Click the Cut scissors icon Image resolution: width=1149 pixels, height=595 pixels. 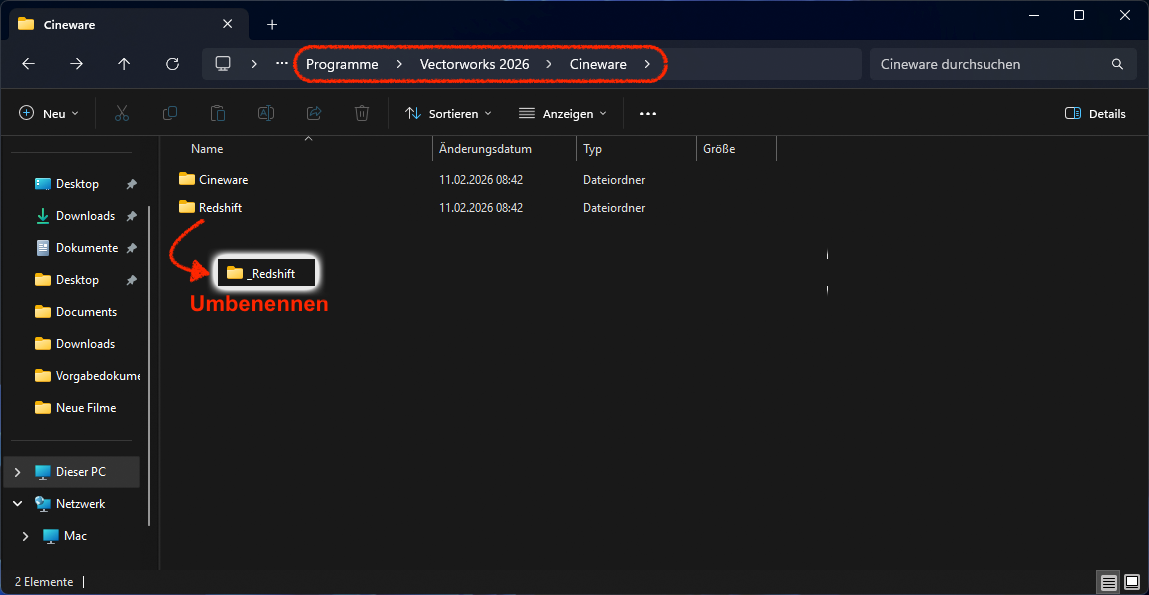coord(122,114)
